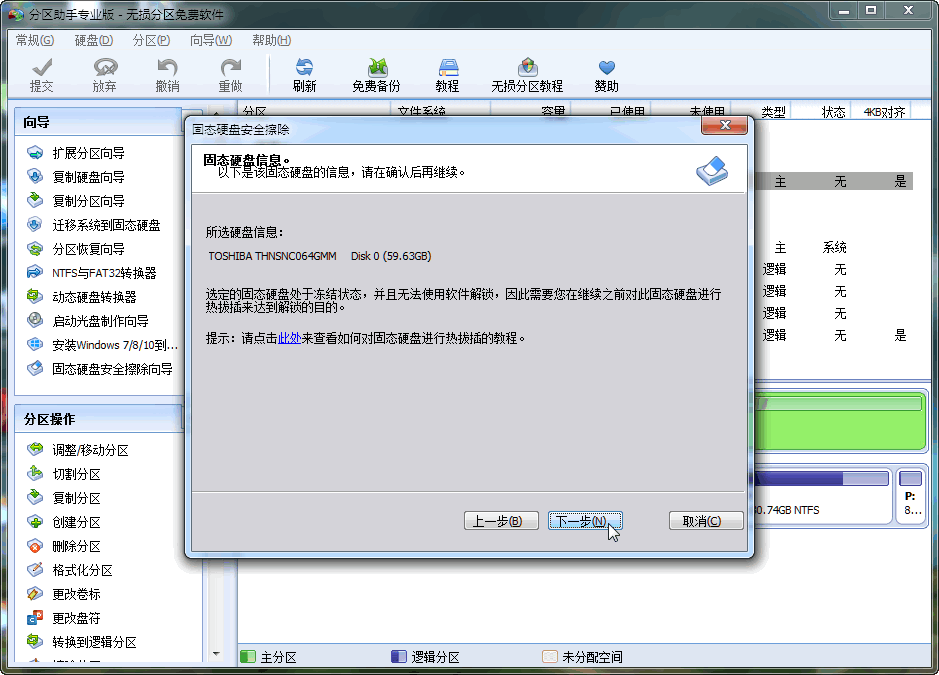Launch the 启动光盘制作向导
This screenshot has width=939, height=675.
coord(89,321)
